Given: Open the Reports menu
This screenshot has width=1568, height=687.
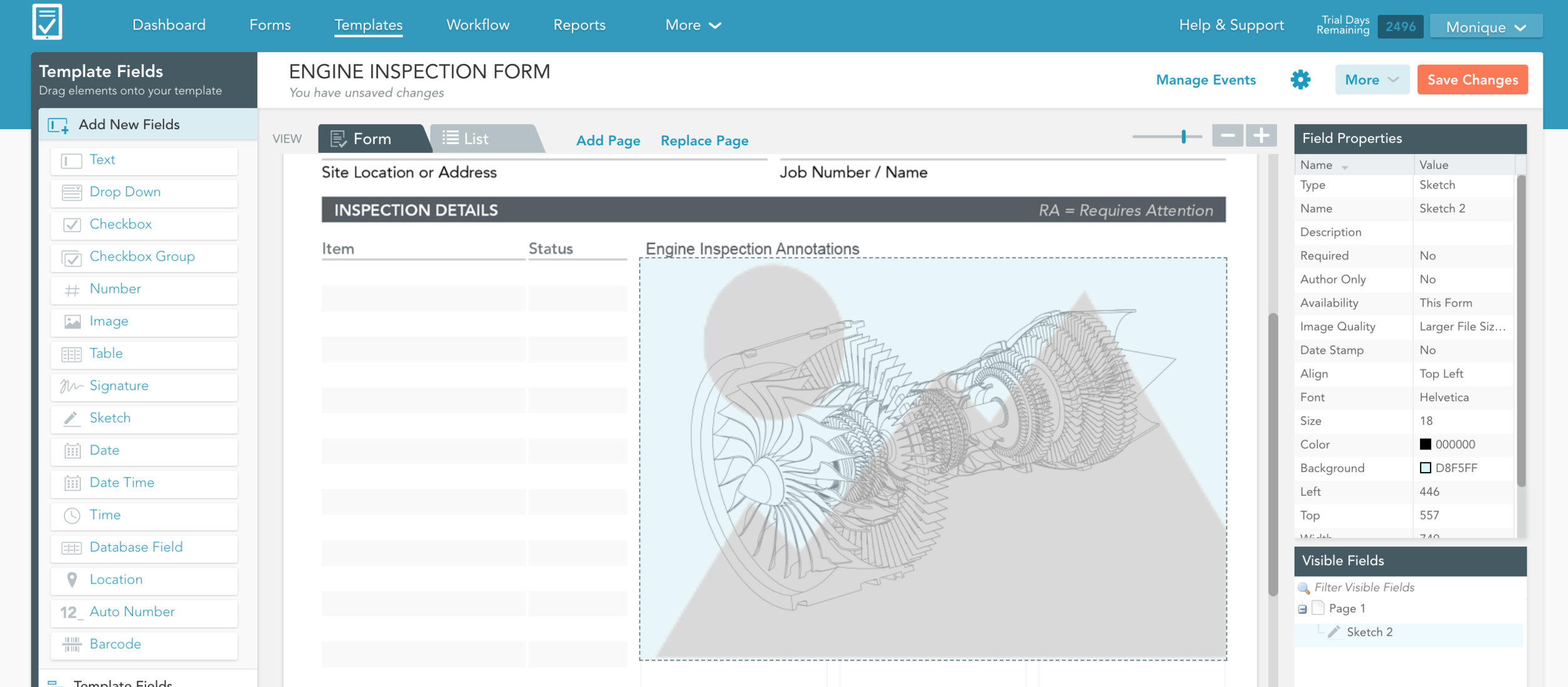Looking at the screenshot, I should pos(580,25).
